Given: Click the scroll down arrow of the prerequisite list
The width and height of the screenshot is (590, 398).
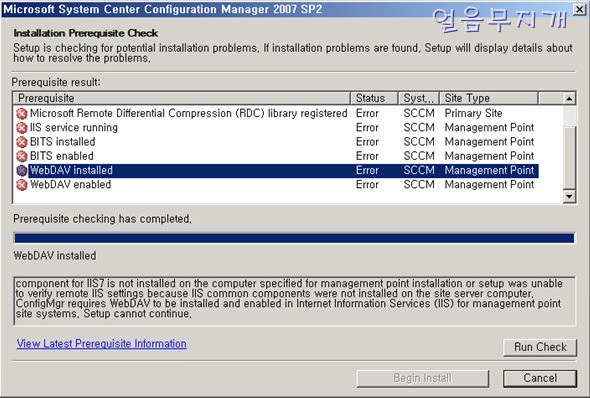Looking at the screenshot, I should 569,196.
